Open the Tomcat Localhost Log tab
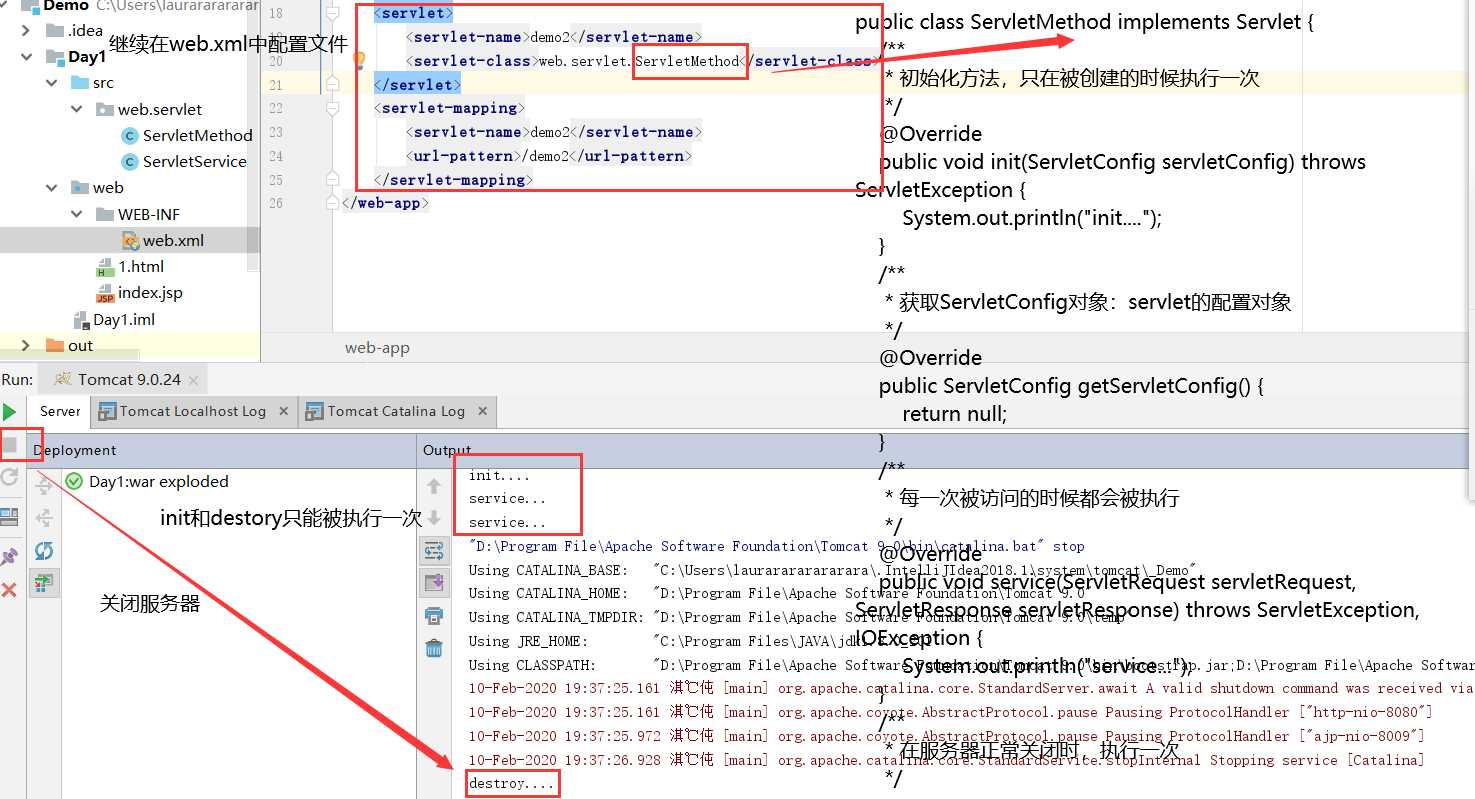The image size is (1475, 799). coord(193,411)
